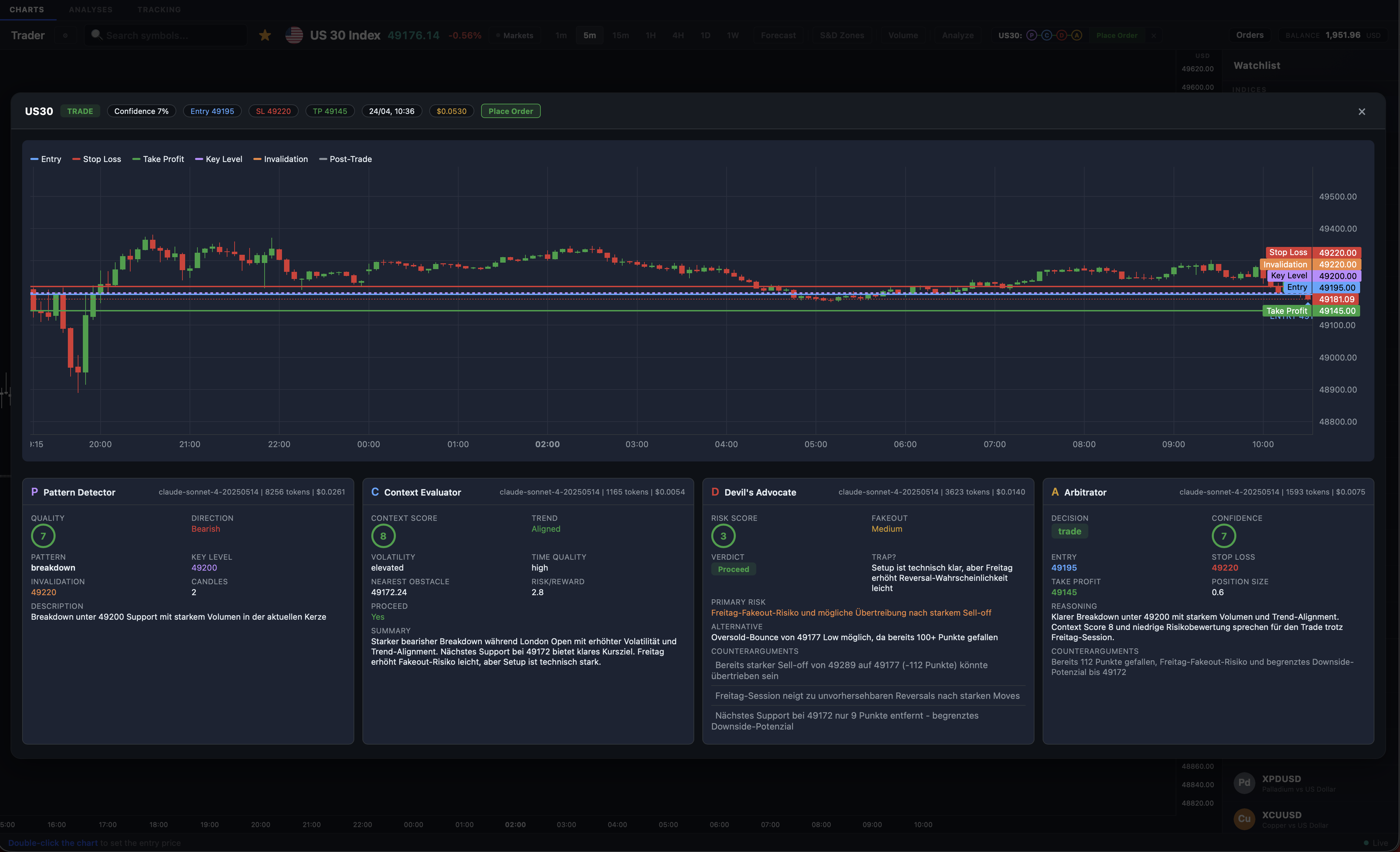Open the Orders panel
Image resolution: width=1400 pixels, height=852 pixels.
[x=1249, y=35]
